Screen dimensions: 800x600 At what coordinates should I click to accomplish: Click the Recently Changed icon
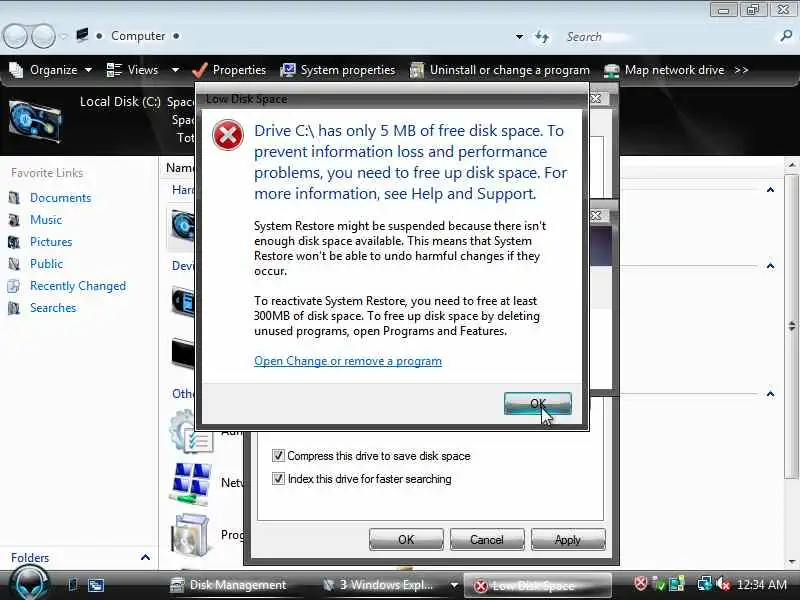(x=14, y=286)
